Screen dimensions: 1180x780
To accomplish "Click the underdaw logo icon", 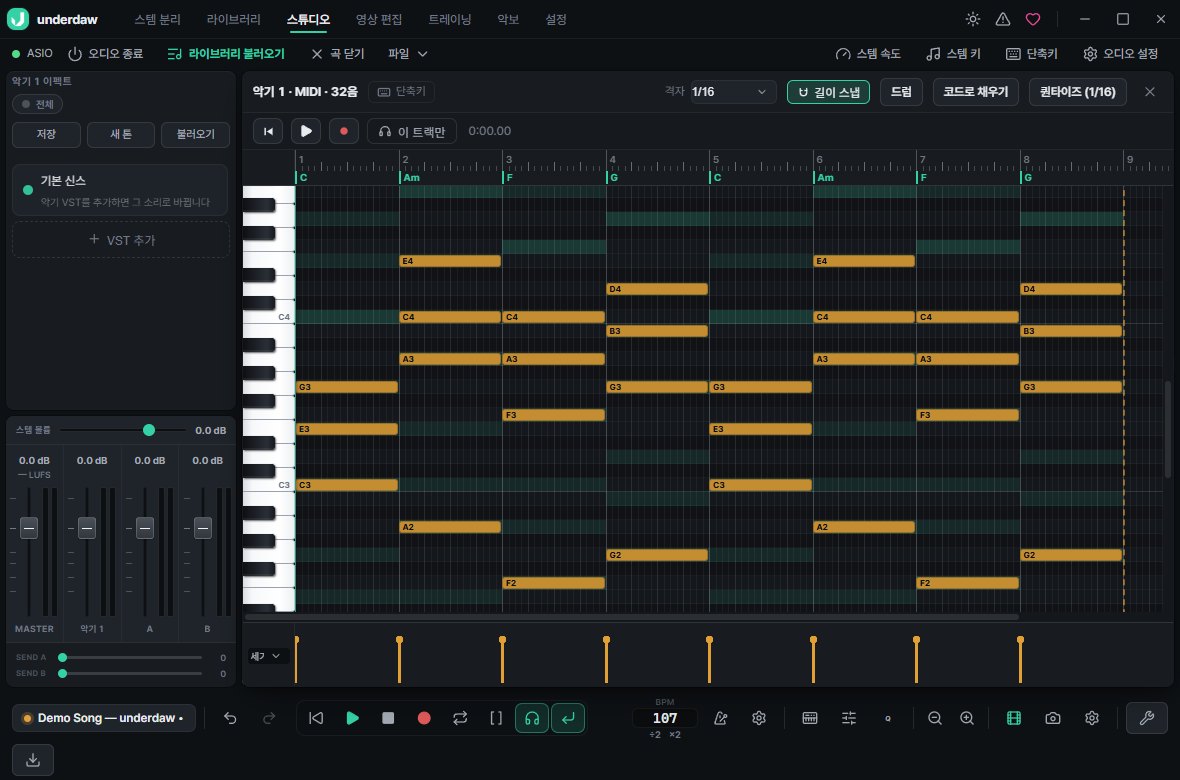I will point(18,20).
